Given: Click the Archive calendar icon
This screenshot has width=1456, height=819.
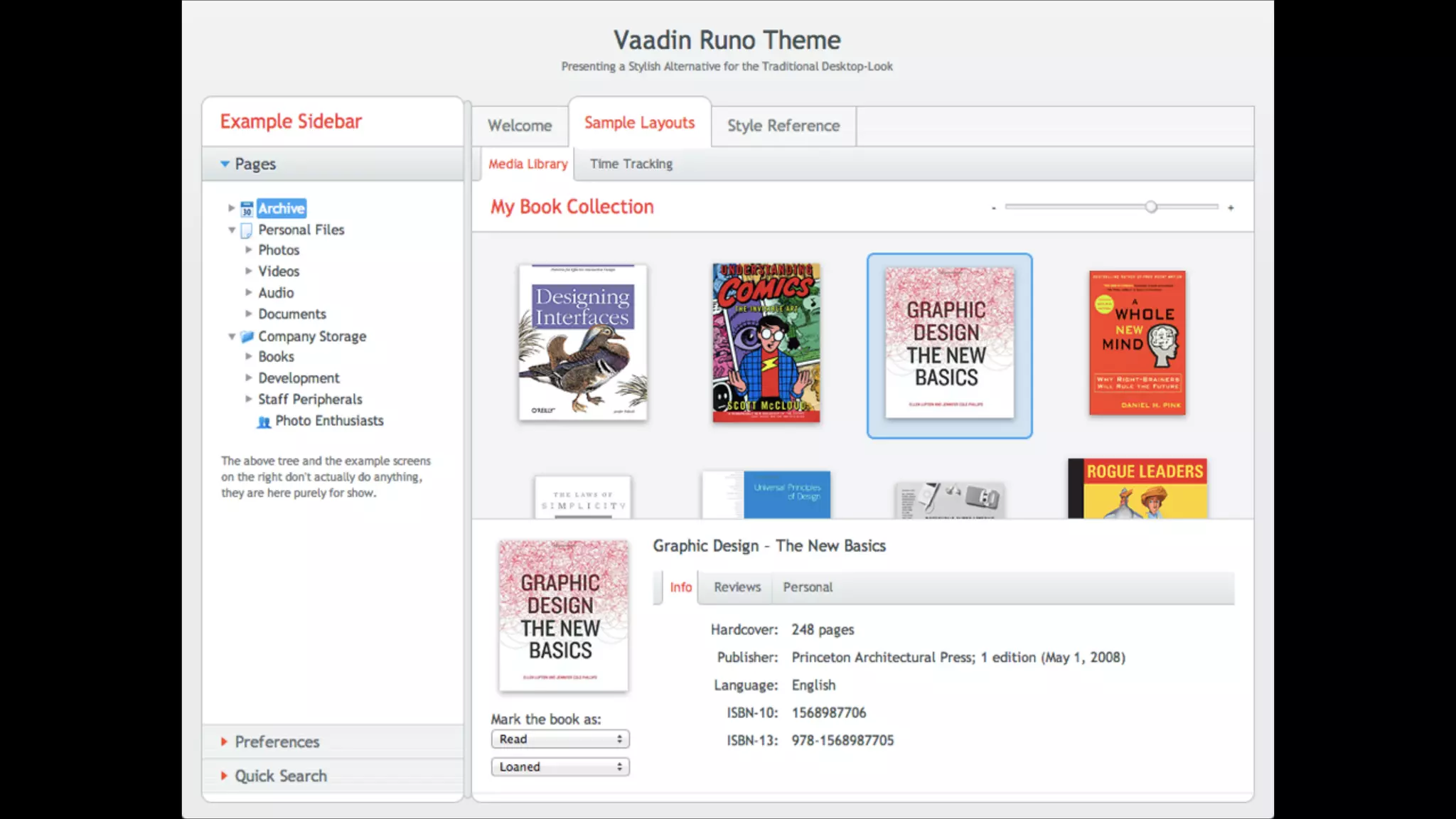Looking at the screenshot, I should [x=247, y=209].
